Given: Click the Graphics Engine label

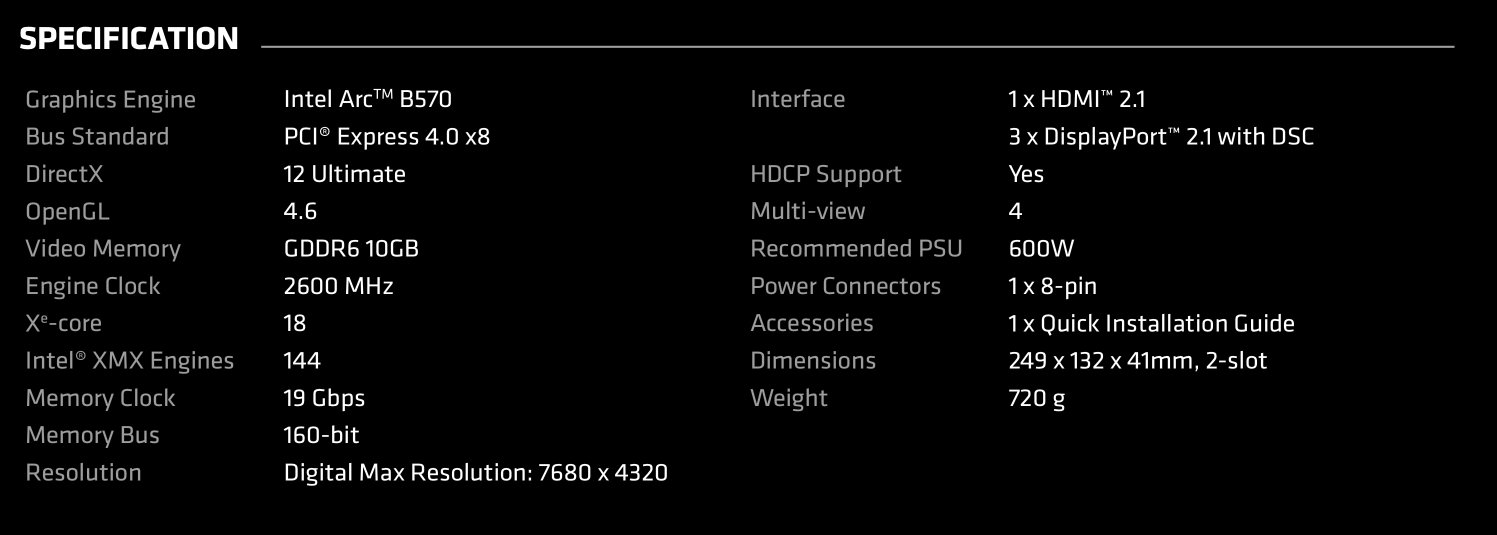Looking at the screenshot, I should coord(110,100).
